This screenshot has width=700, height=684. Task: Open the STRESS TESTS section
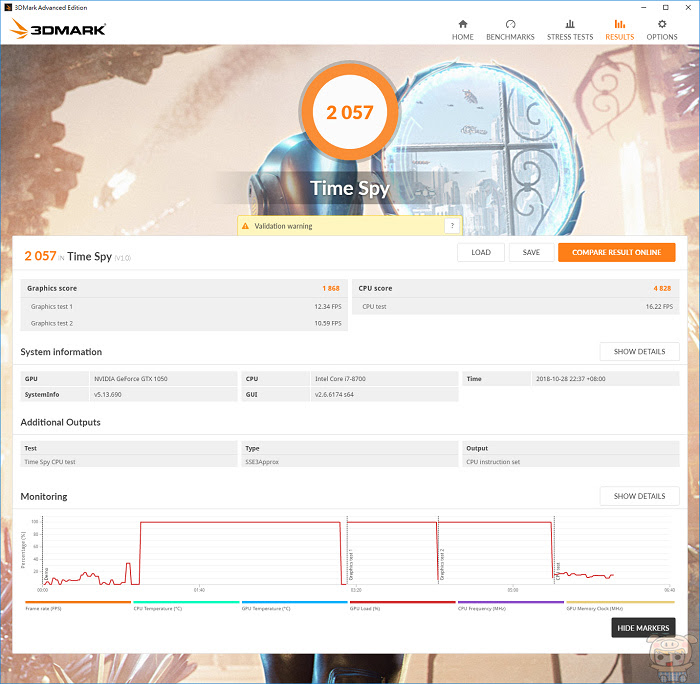click(570, 30)
